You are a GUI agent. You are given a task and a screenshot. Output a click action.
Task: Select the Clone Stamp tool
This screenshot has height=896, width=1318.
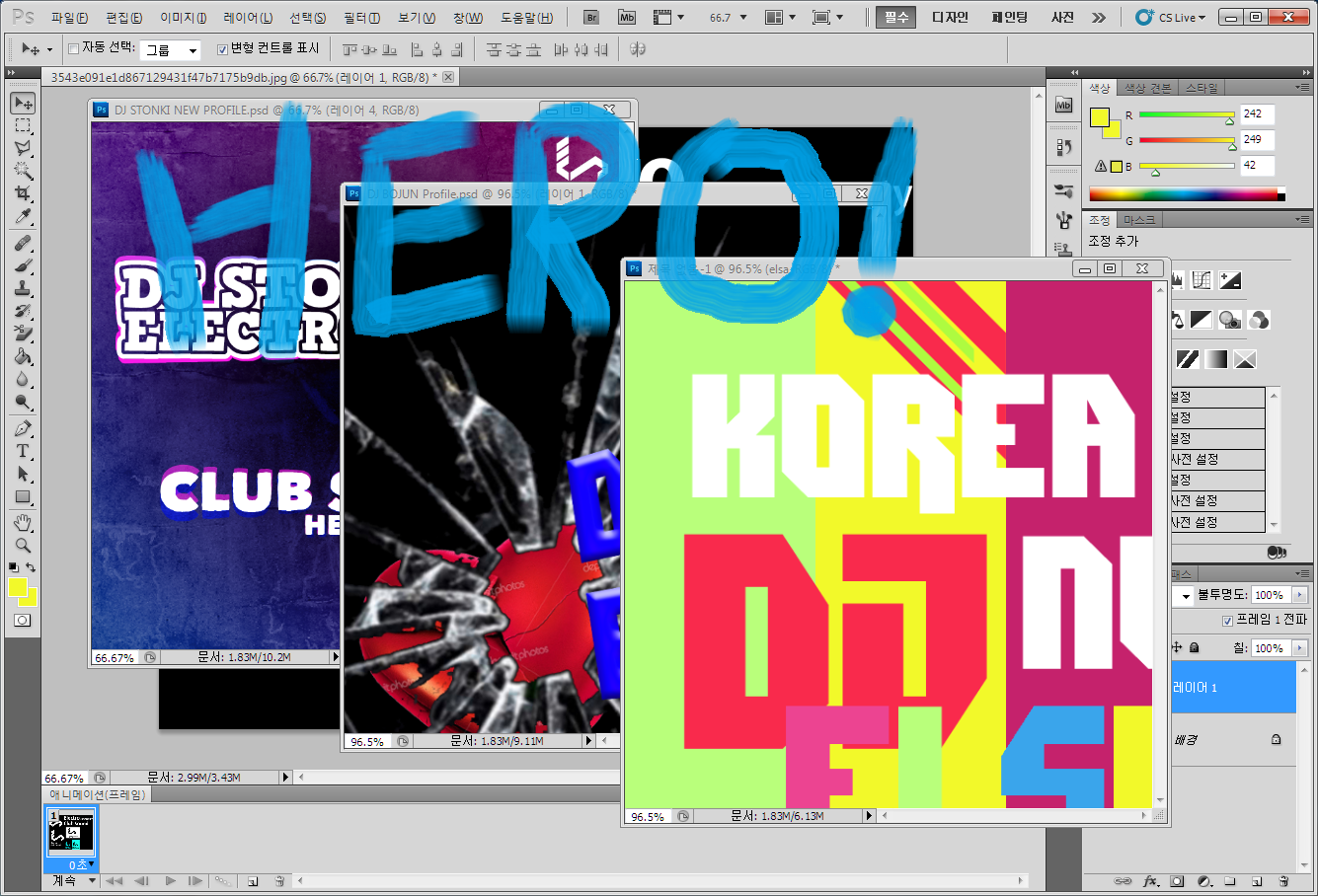coord(23,288)
